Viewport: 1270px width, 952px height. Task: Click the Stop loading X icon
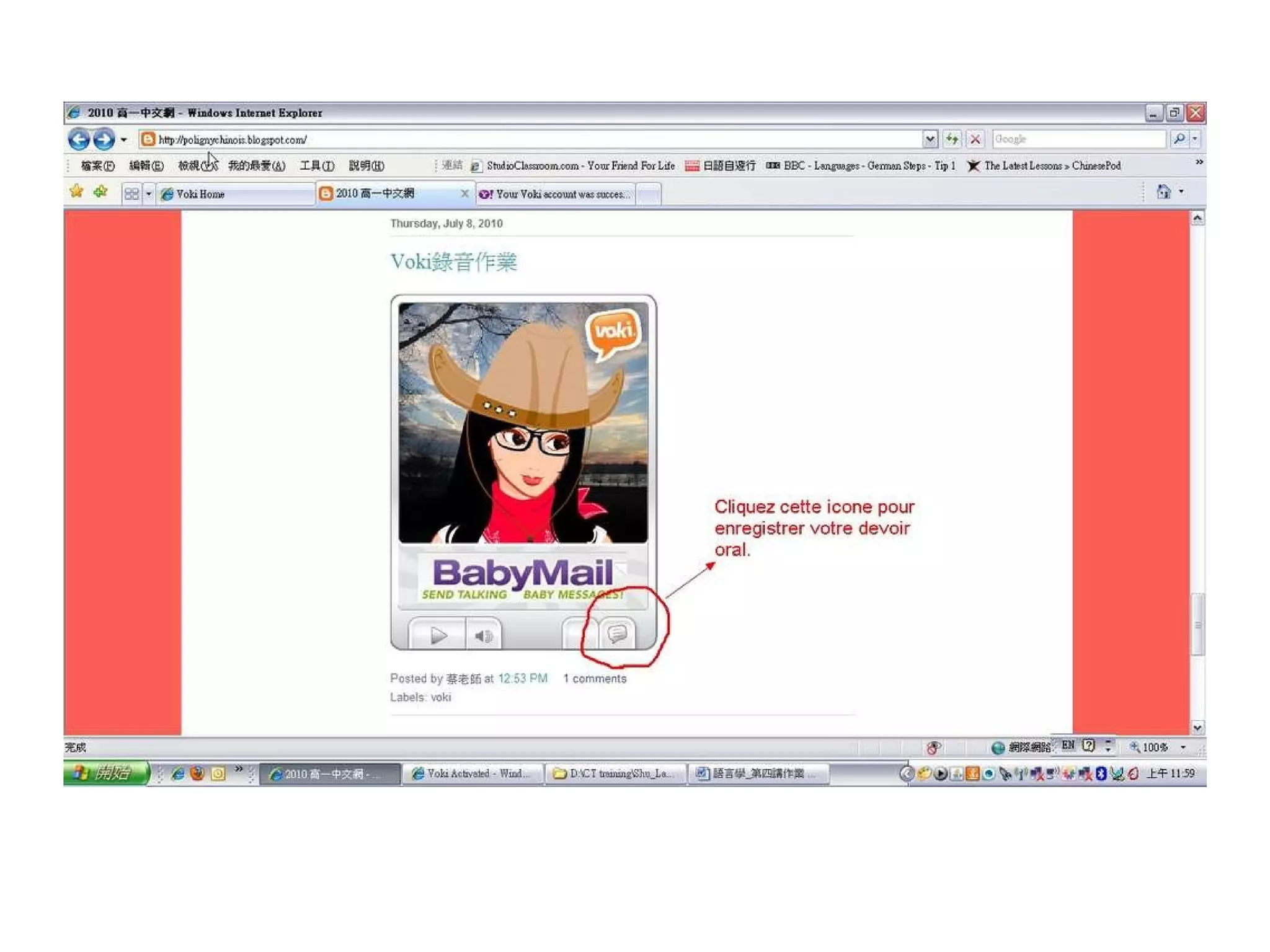click(x=975, y=139)
